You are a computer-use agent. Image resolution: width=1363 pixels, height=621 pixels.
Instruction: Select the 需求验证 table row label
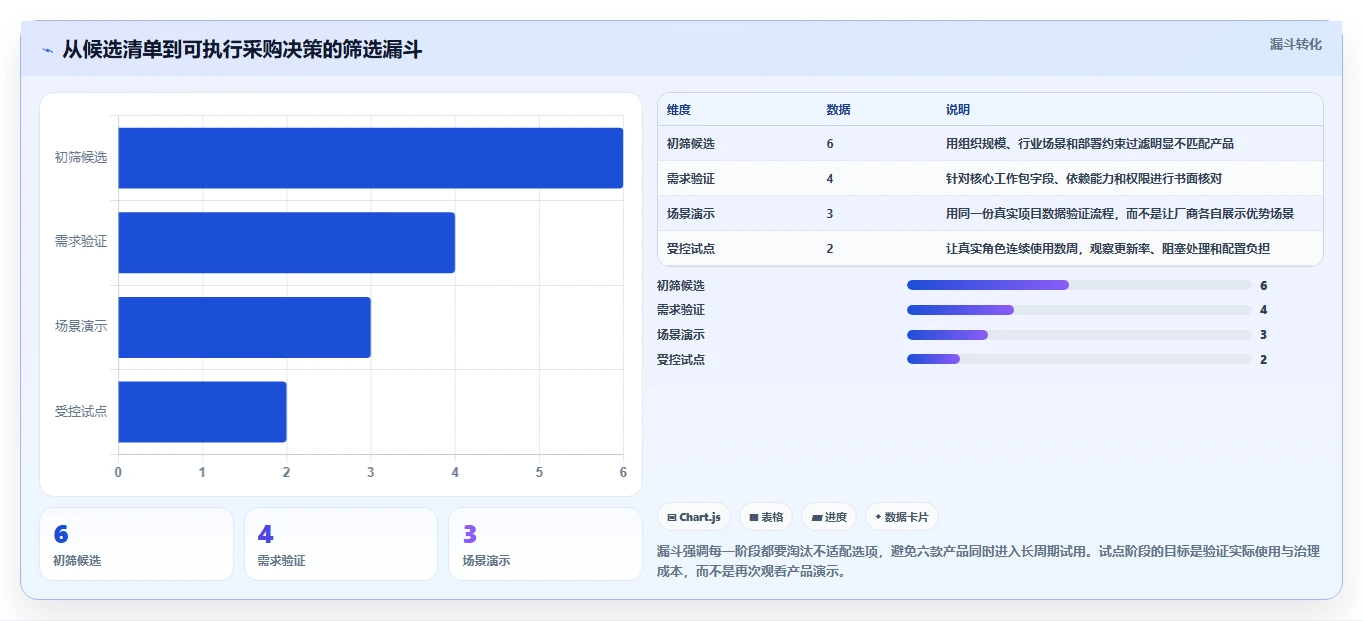tap(691, 179)
